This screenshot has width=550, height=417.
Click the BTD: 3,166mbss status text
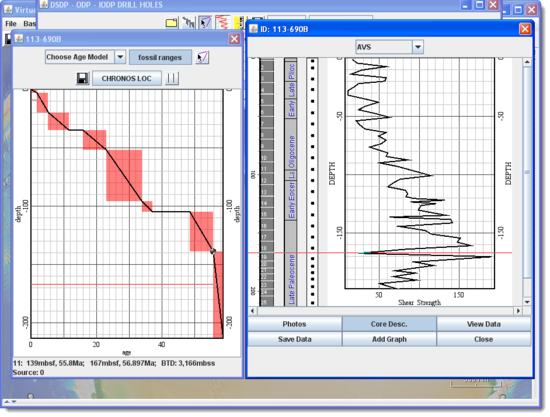point(188,363)
